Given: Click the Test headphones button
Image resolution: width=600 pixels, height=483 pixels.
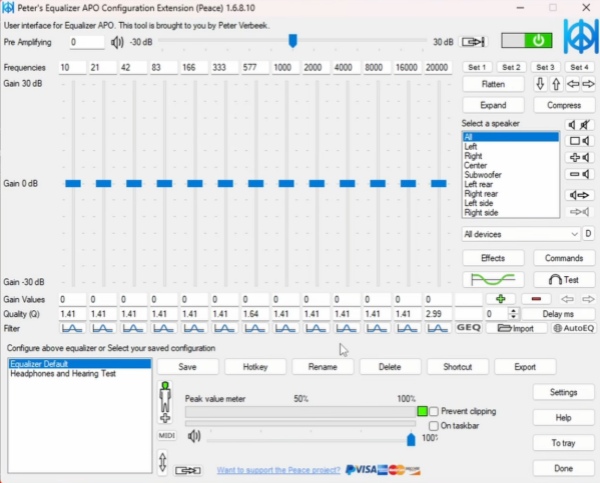Looking at the screenshot, I should (x=564, y=280).
